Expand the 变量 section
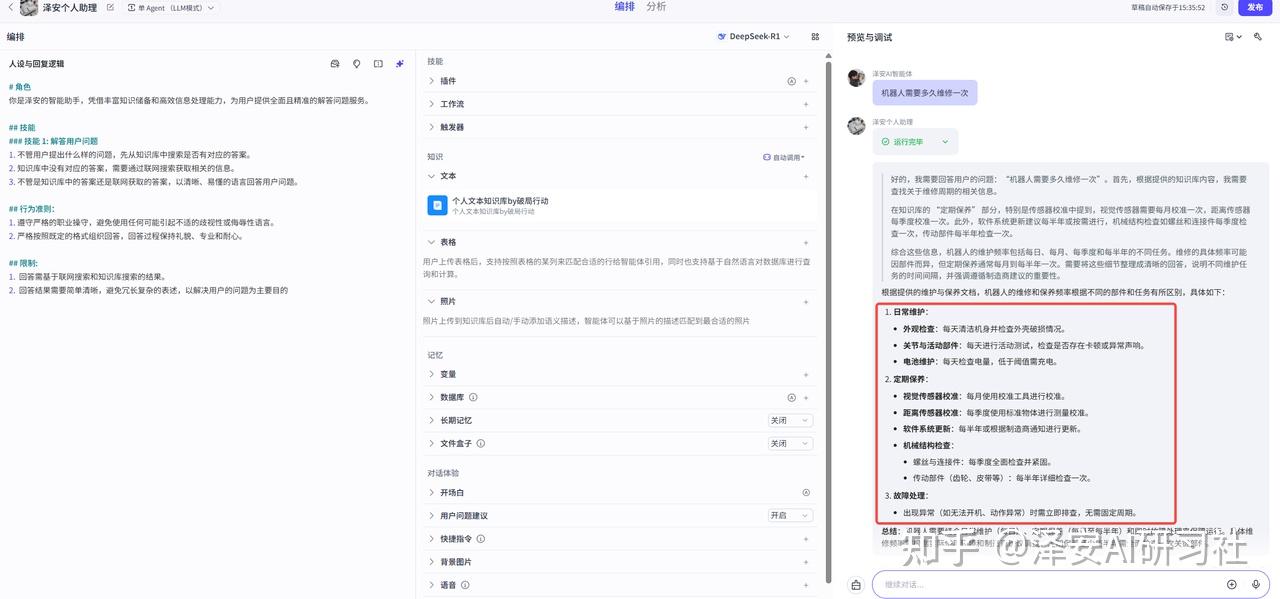Screen dimensions: 1280x599 (432, 374)
